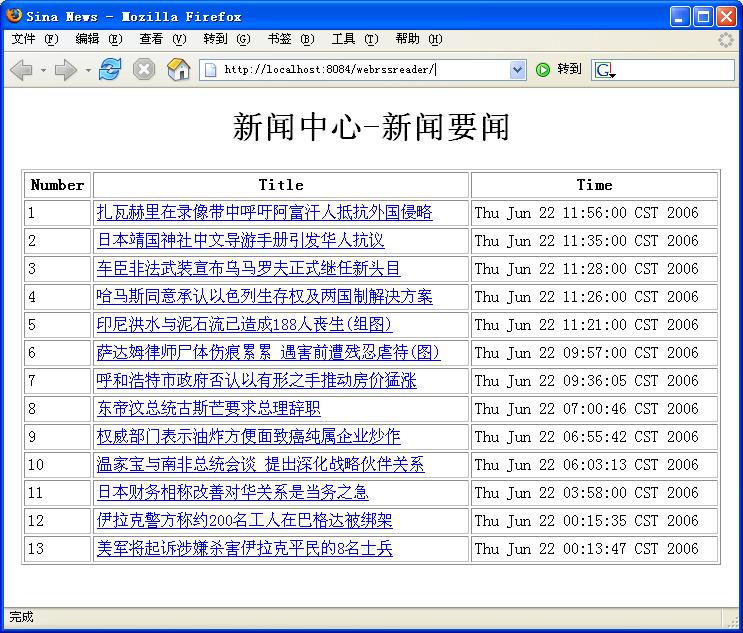This screenshot has width=743, height=633.
Task: Click the Back navigation arrow
Action: (x=21, y=70)
